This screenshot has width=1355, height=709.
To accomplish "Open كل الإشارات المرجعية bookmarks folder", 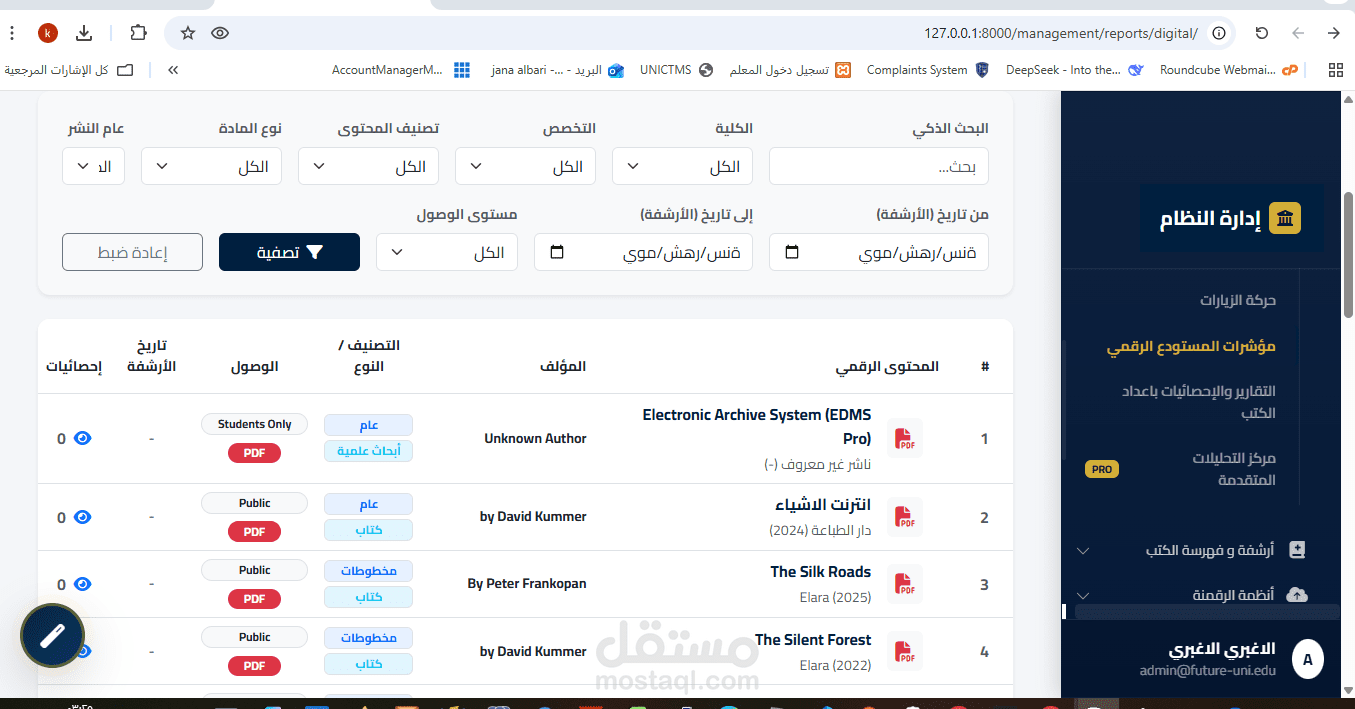I will pos(70,70).
